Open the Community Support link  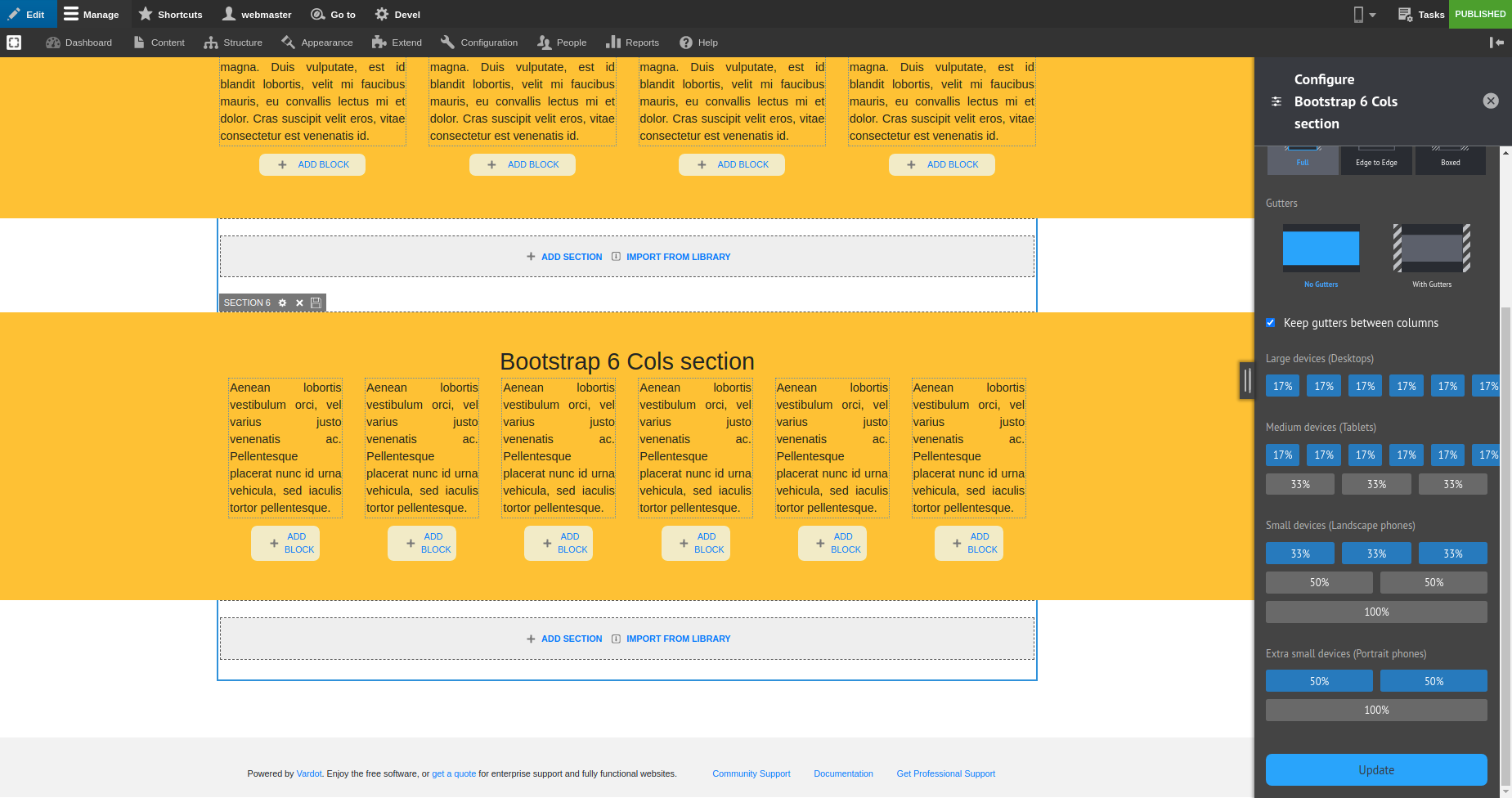[x=751, y=773]
